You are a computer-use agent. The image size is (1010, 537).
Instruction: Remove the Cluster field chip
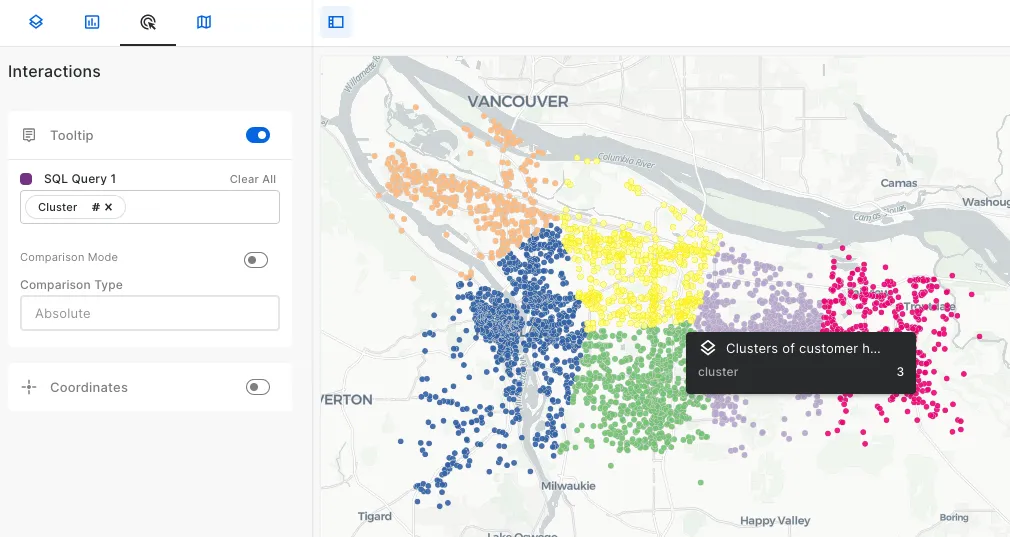coord(109,207)
